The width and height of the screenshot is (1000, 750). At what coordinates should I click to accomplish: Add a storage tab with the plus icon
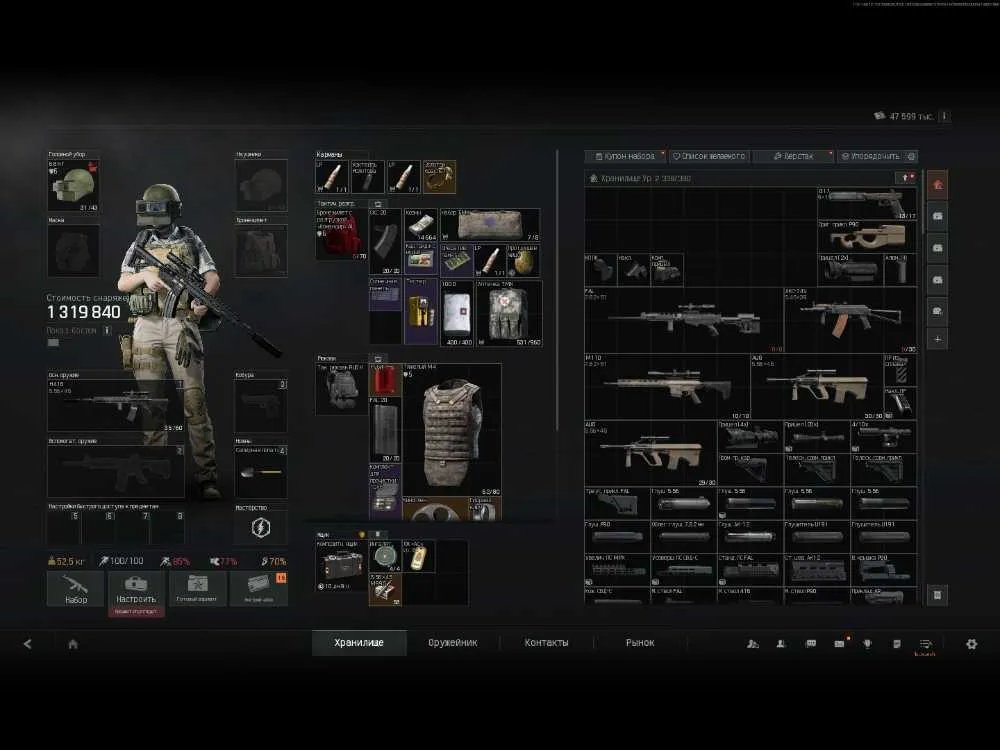937,339
